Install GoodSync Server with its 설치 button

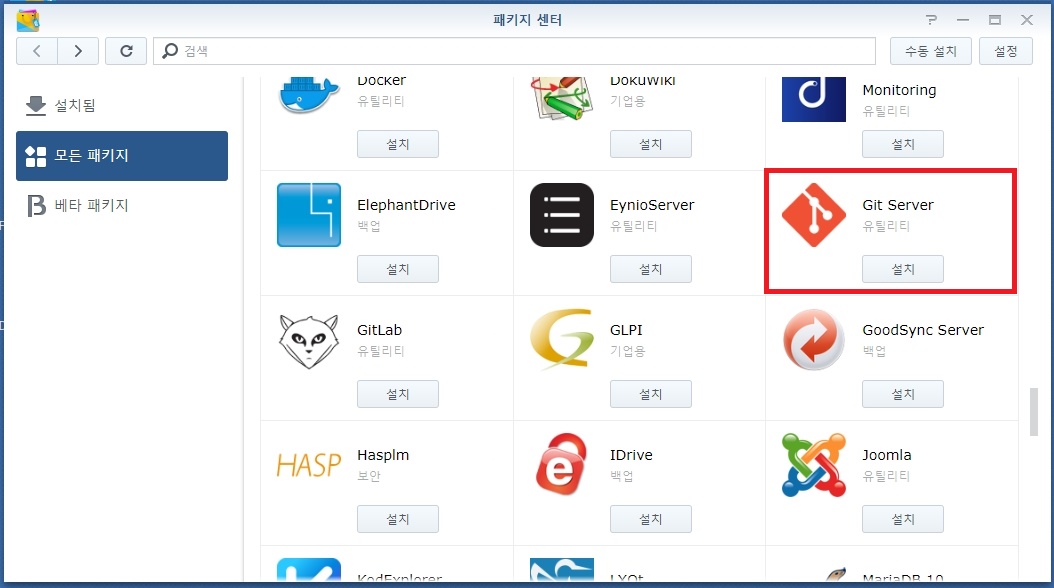(903, 394)
